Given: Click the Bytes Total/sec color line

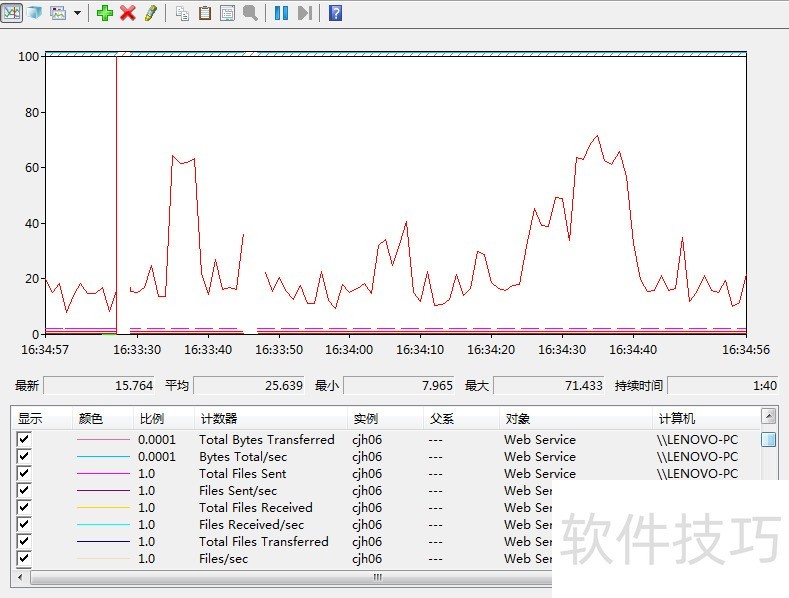Looking at the screenshot, I should (103, 457).
